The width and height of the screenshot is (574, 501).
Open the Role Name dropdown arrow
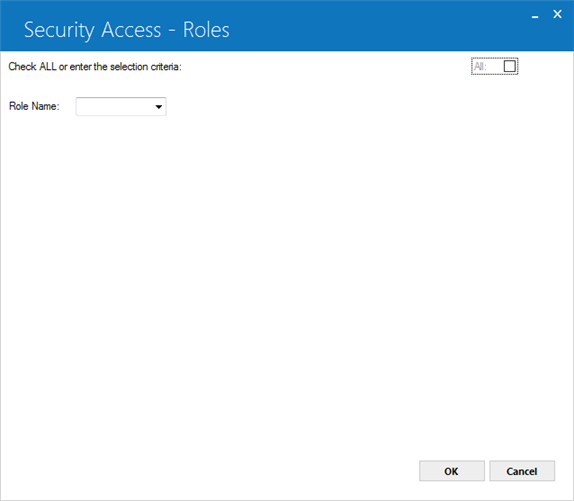coord(159,107)
